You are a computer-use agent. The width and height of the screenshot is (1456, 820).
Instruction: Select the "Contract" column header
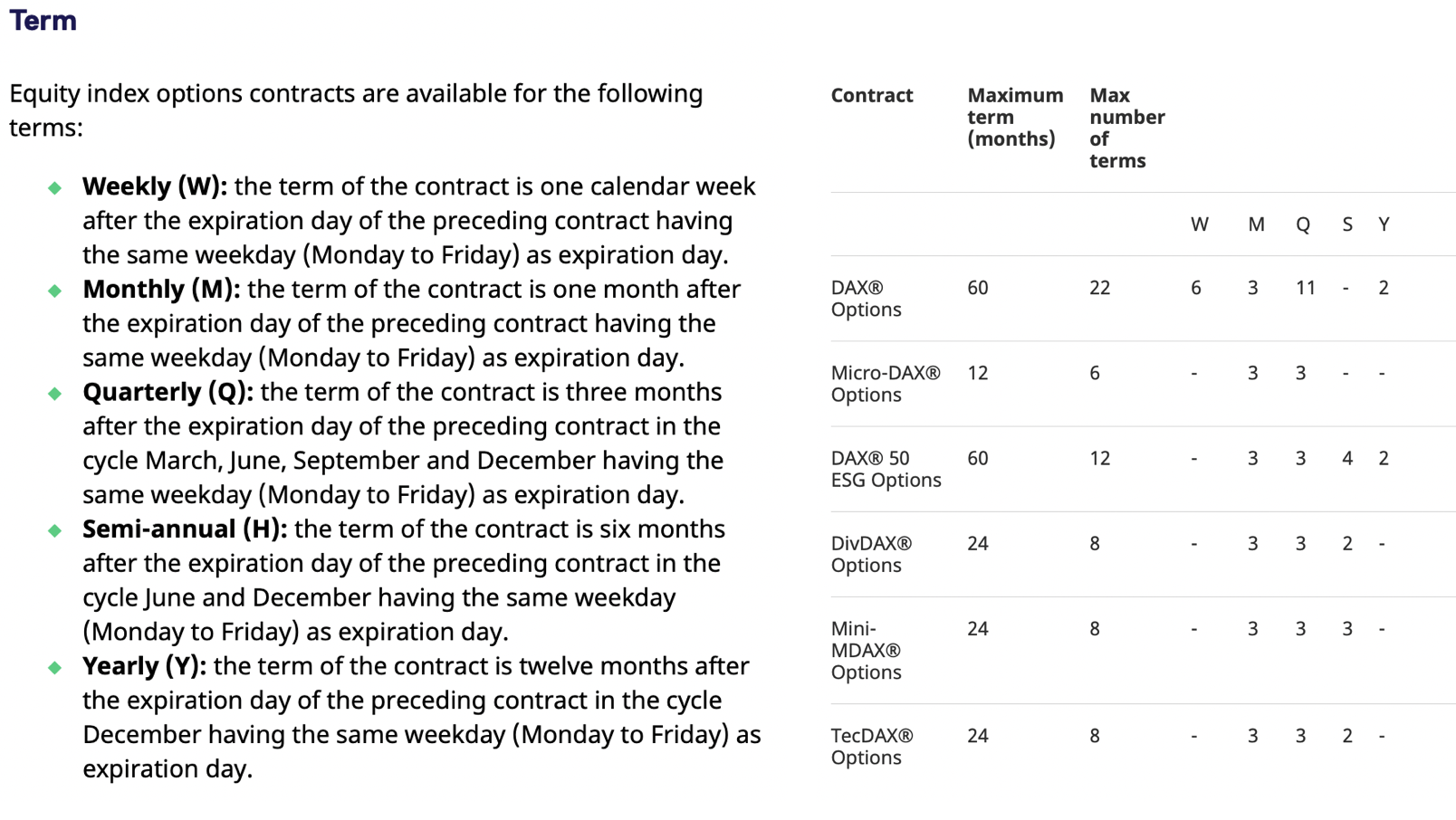[871, 95]
